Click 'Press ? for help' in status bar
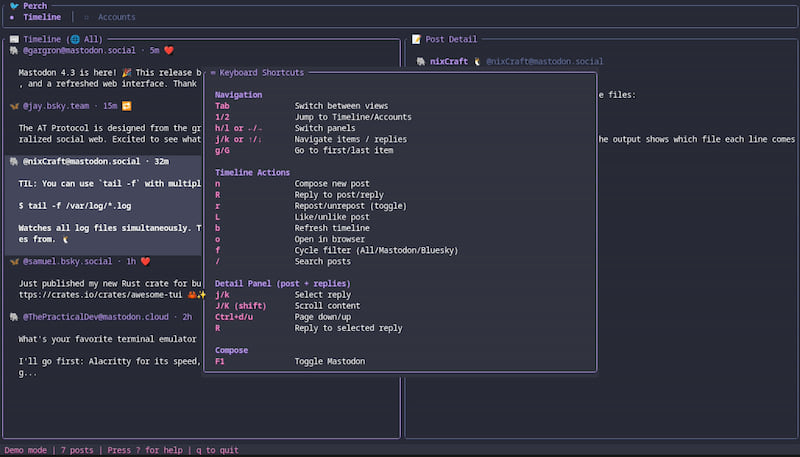Image resolution: width=800 pixels, height=457 pixels. pyautogui.click(x=145, y=450)
